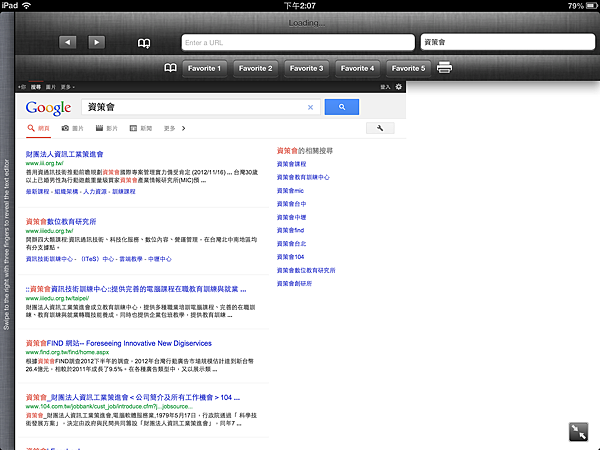Expand more search categories chevron
The width and height of the screenshot is (600, 450).
tap(184, 129)
